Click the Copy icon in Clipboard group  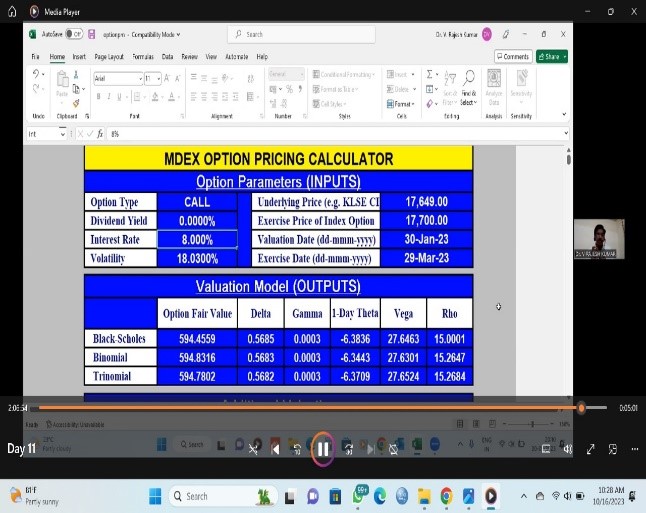76,89
